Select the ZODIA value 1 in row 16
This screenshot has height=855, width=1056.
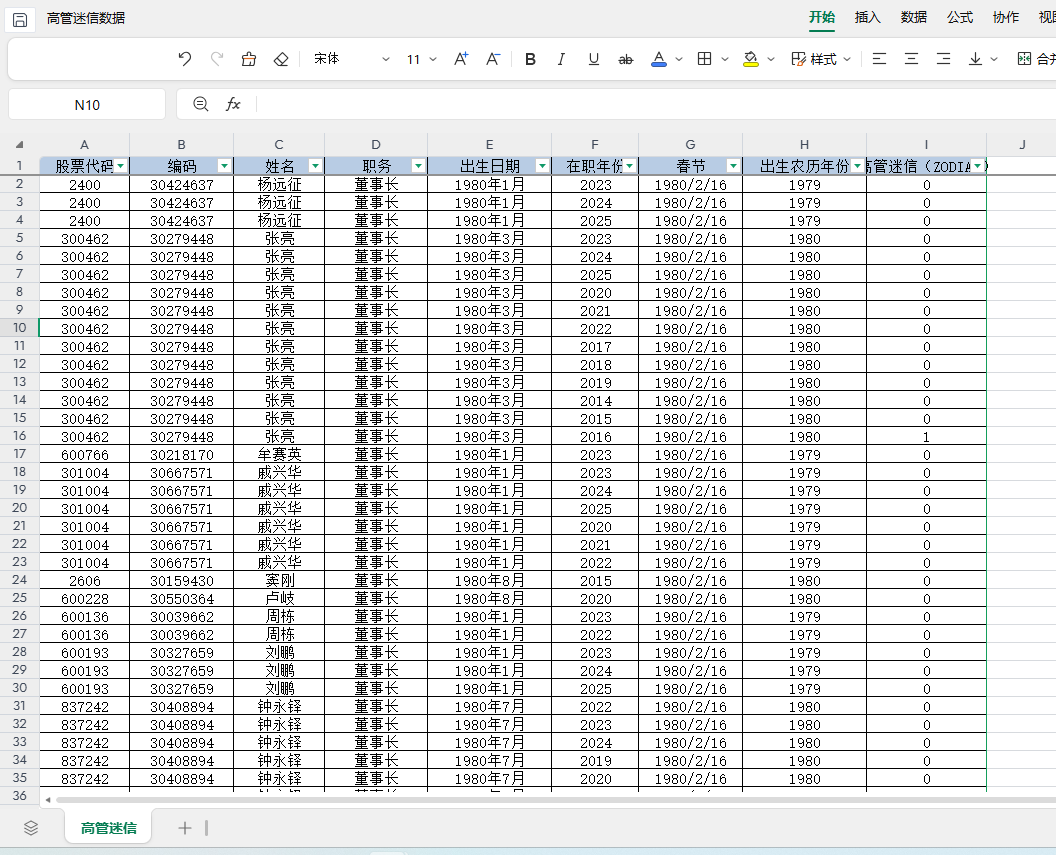pyautogui.click(x=926, y=436)
